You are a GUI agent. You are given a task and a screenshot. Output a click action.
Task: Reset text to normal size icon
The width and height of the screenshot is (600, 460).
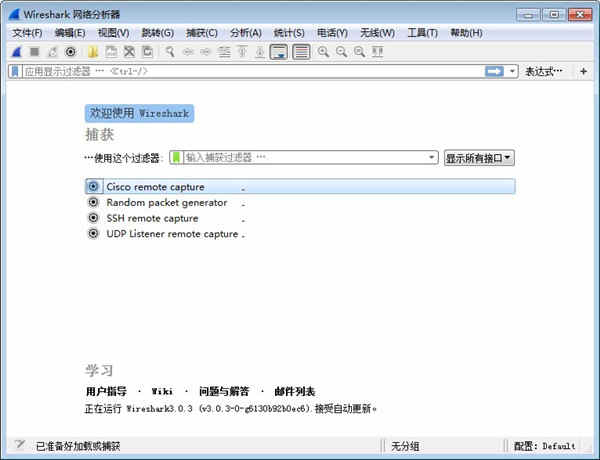tap(359, 52)
